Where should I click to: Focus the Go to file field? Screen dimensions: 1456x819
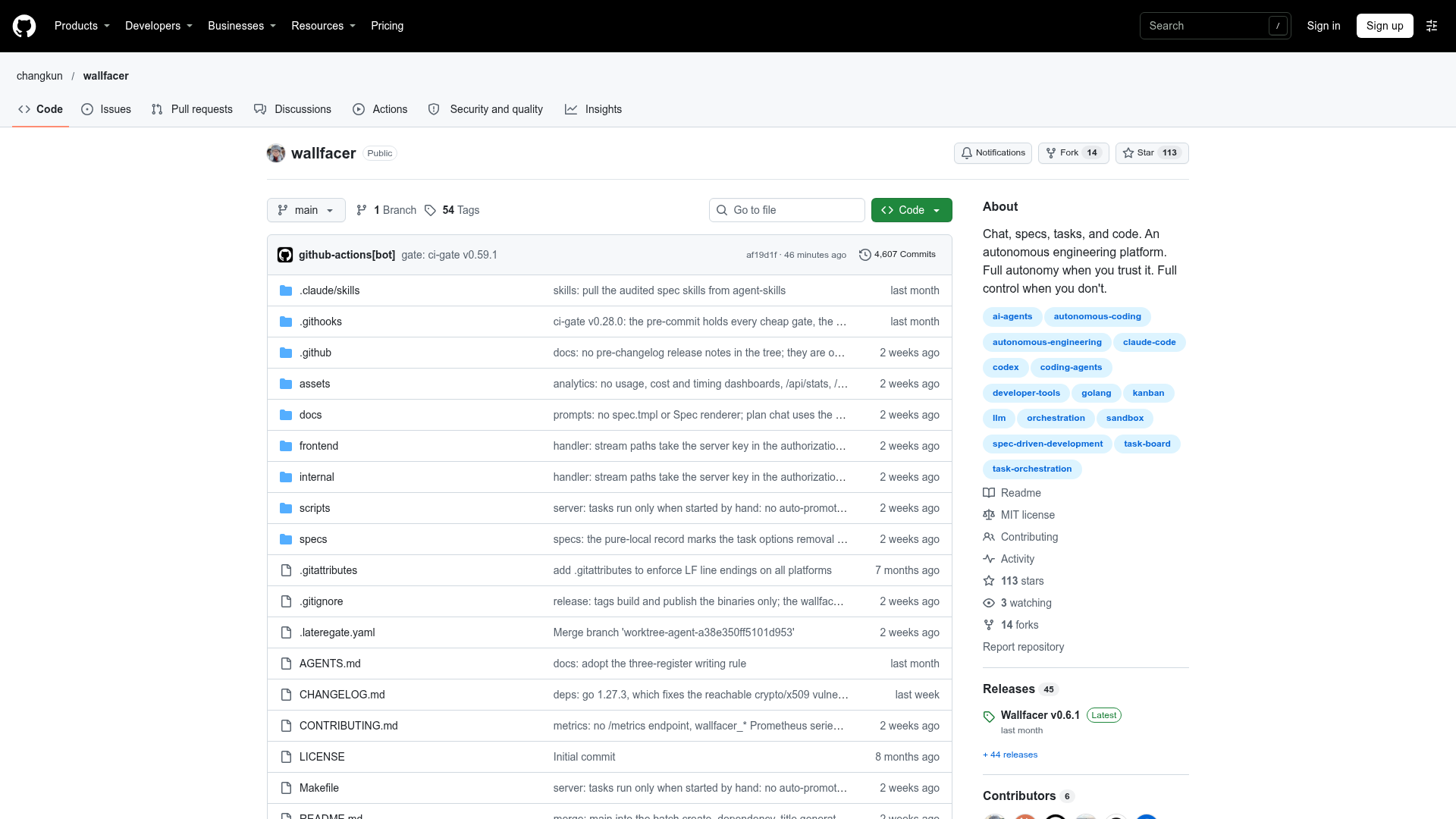tap(787, 210)
